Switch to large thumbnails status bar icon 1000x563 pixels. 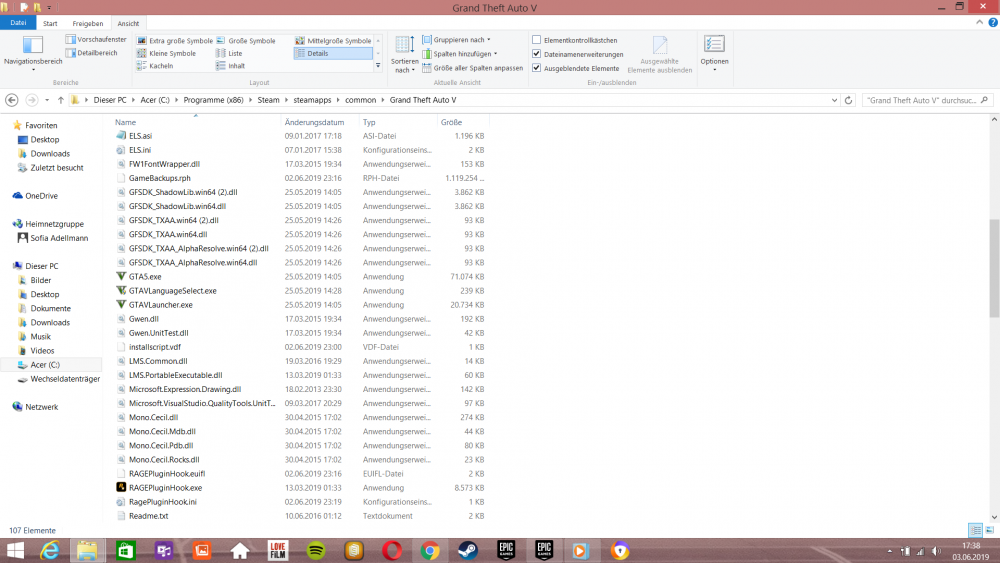(990, 530)
